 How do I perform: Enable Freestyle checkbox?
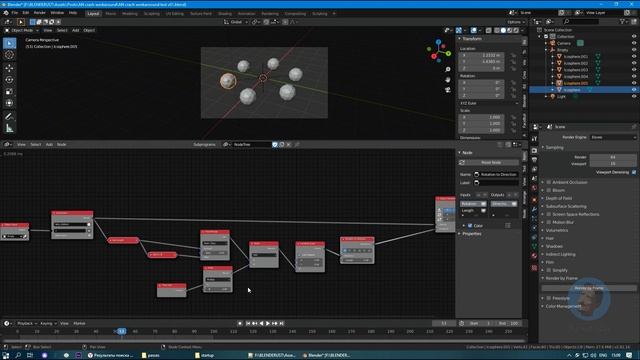[x=549, y=298]
